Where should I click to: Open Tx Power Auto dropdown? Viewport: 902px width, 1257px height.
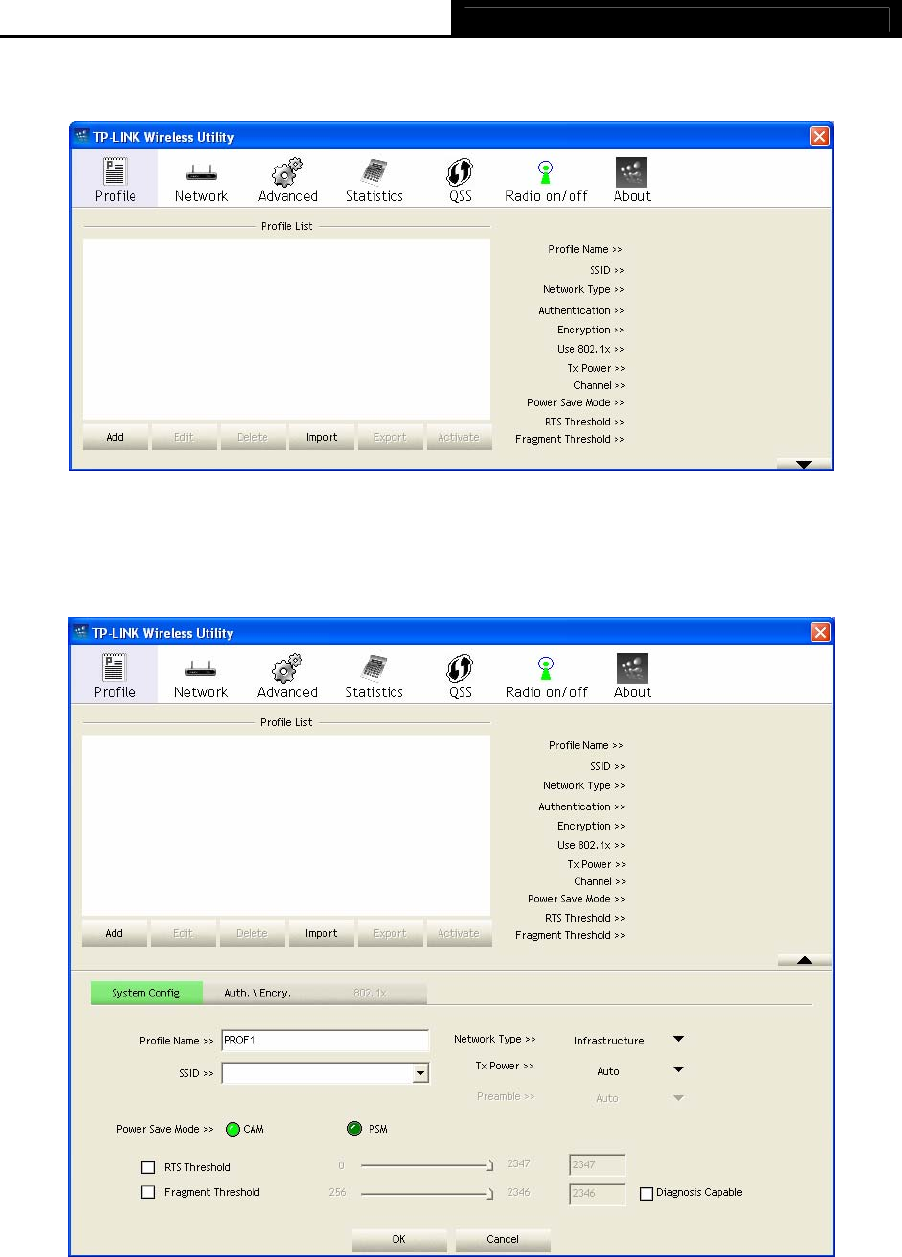point(678,1070)
